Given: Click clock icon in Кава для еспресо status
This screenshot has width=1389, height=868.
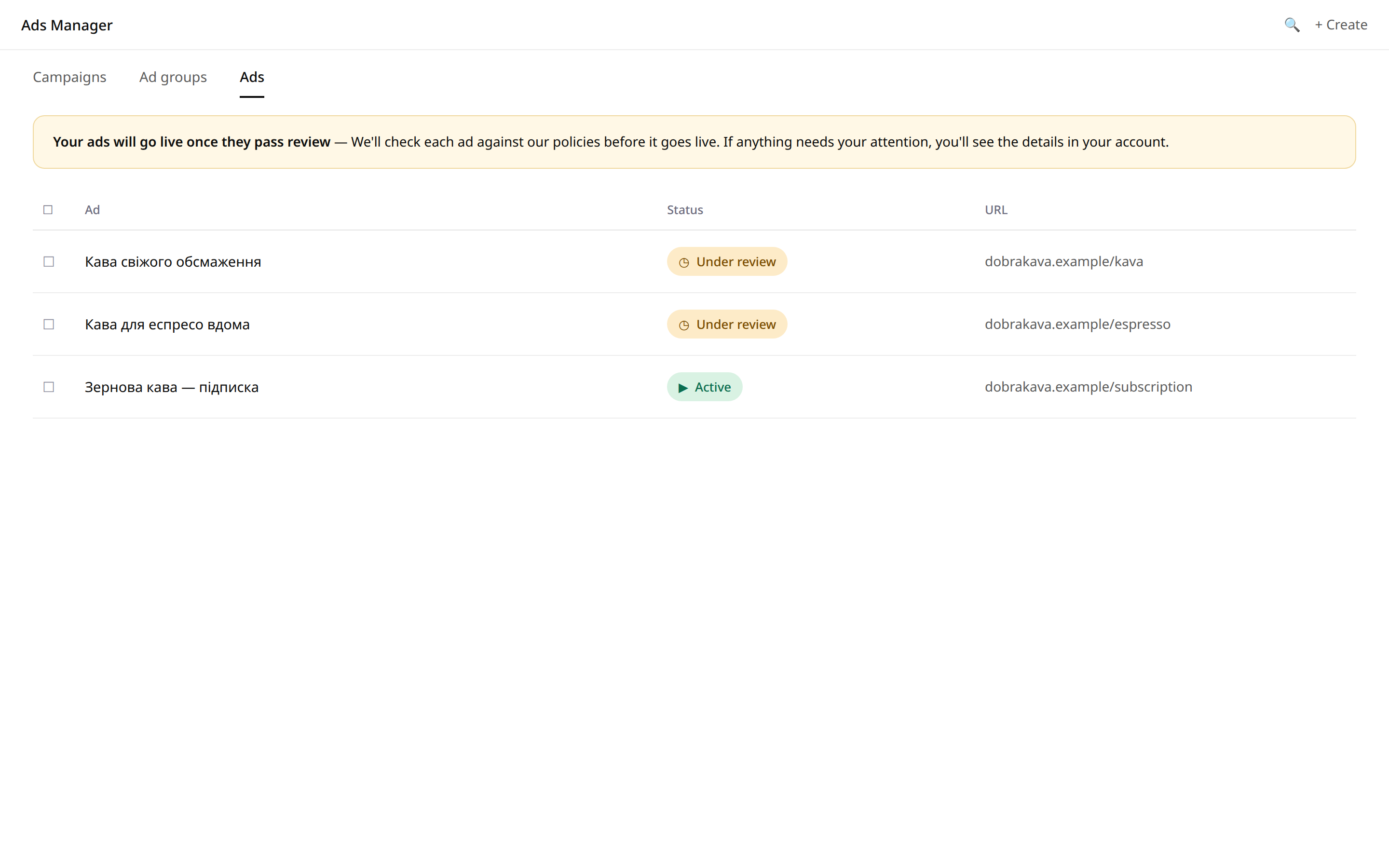Looking at the screenshot, I should pyautogui.click(x=683, y=325).
